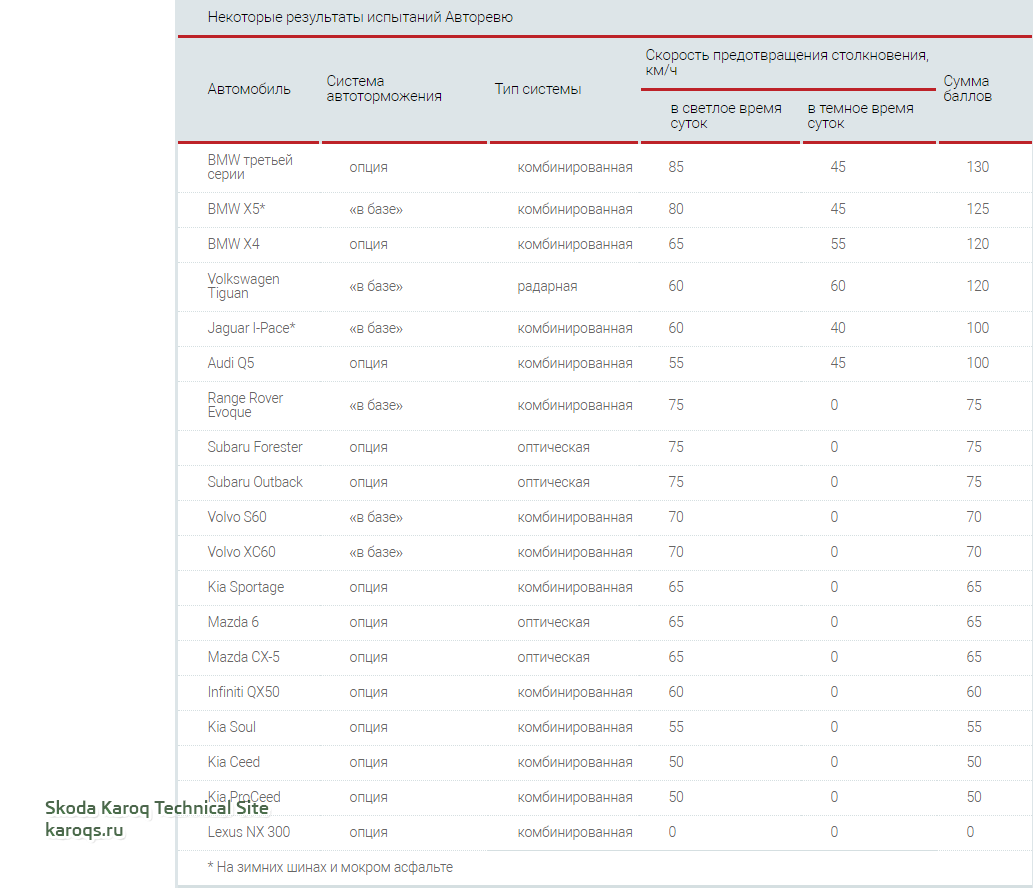The height and width of the screenshot is (889, 1033).
Task: Click the 'Kia Ceed' car name
Action: click(x=233, y=762)
